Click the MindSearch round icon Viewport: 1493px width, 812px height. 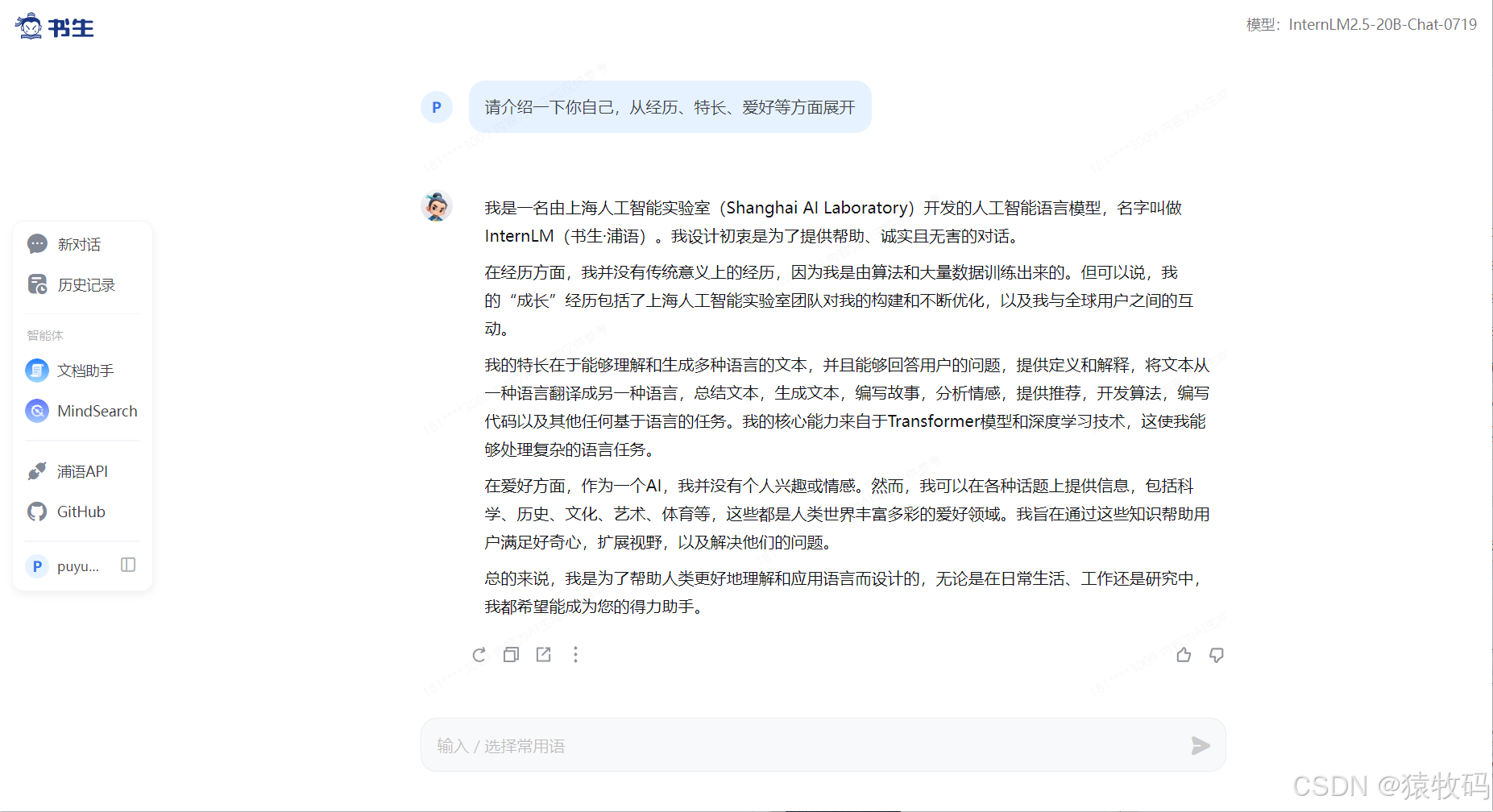pos(37,411)
